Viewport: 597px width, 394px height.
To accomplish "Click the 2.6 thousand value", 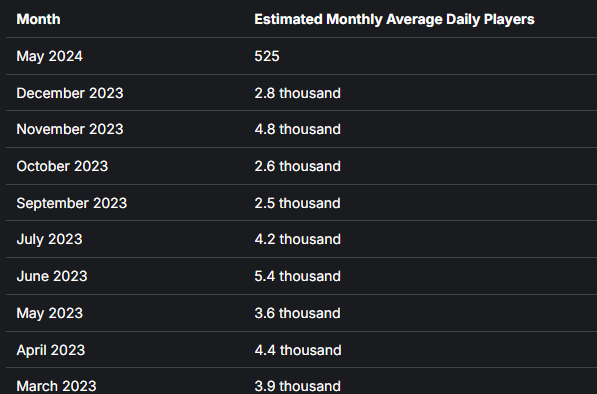I will click(297, 166).
